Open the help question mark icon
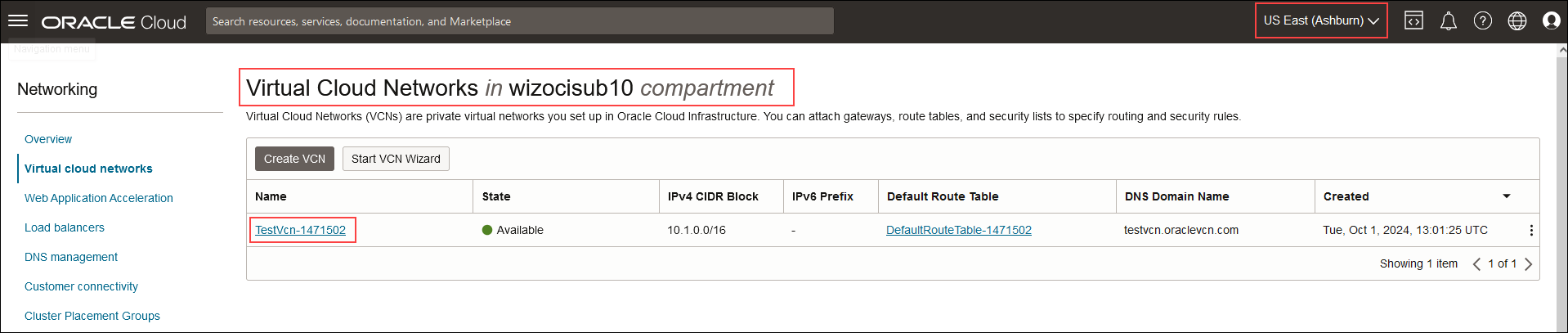1568x333 pixels. 1482,21
